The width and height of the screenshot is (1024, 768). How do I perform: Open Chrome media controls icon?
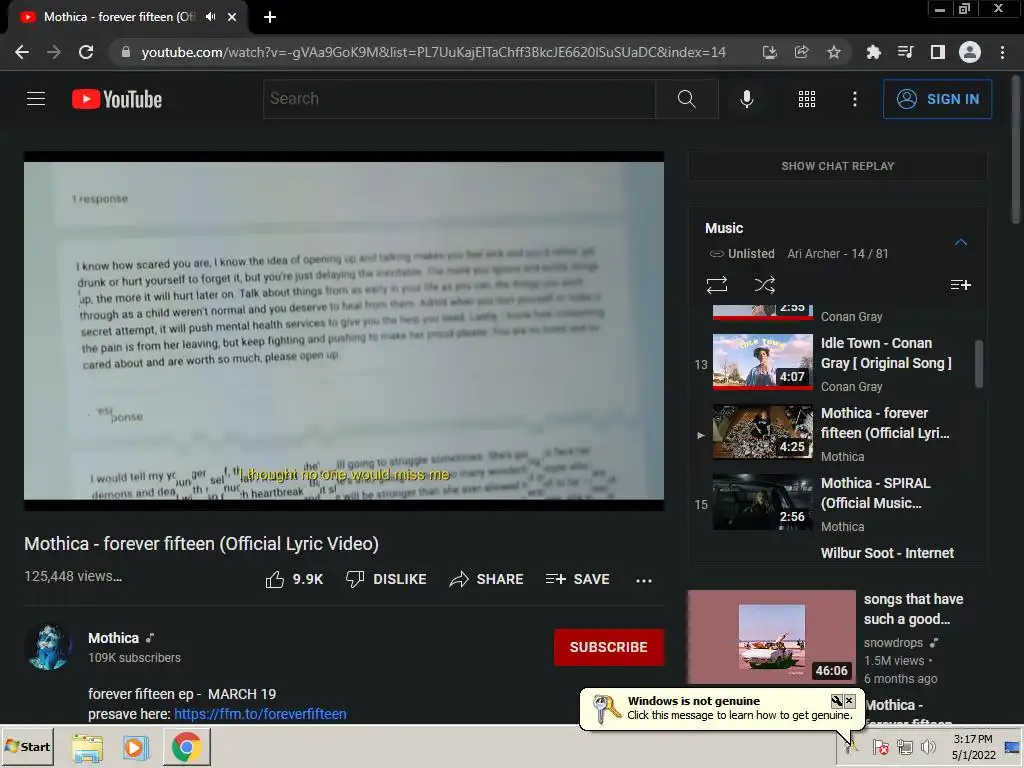click(905, 52)
